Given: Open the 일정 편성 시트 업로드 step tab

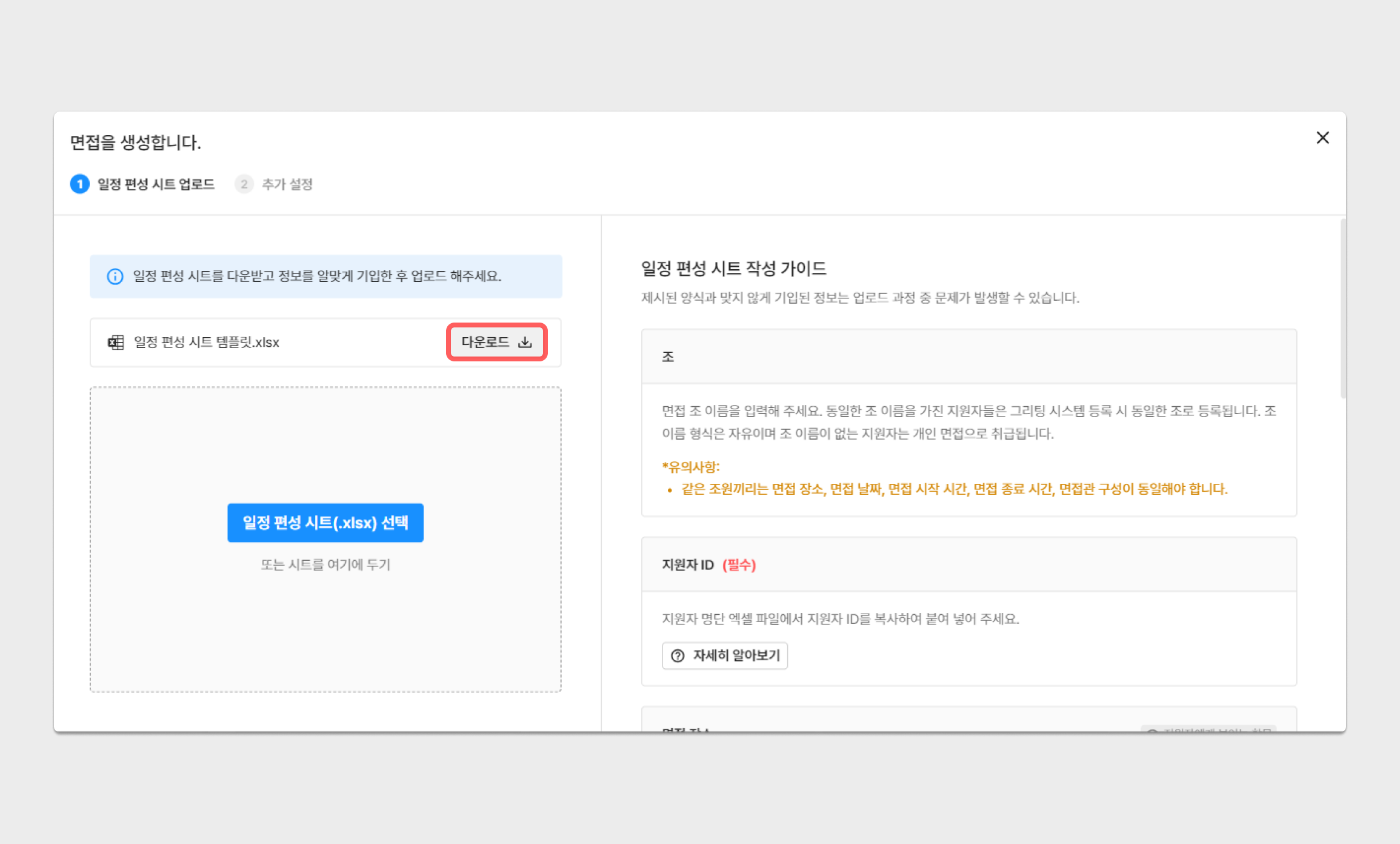Looking at the screenshot, I should pyautogui.click(x=156, y=184).
